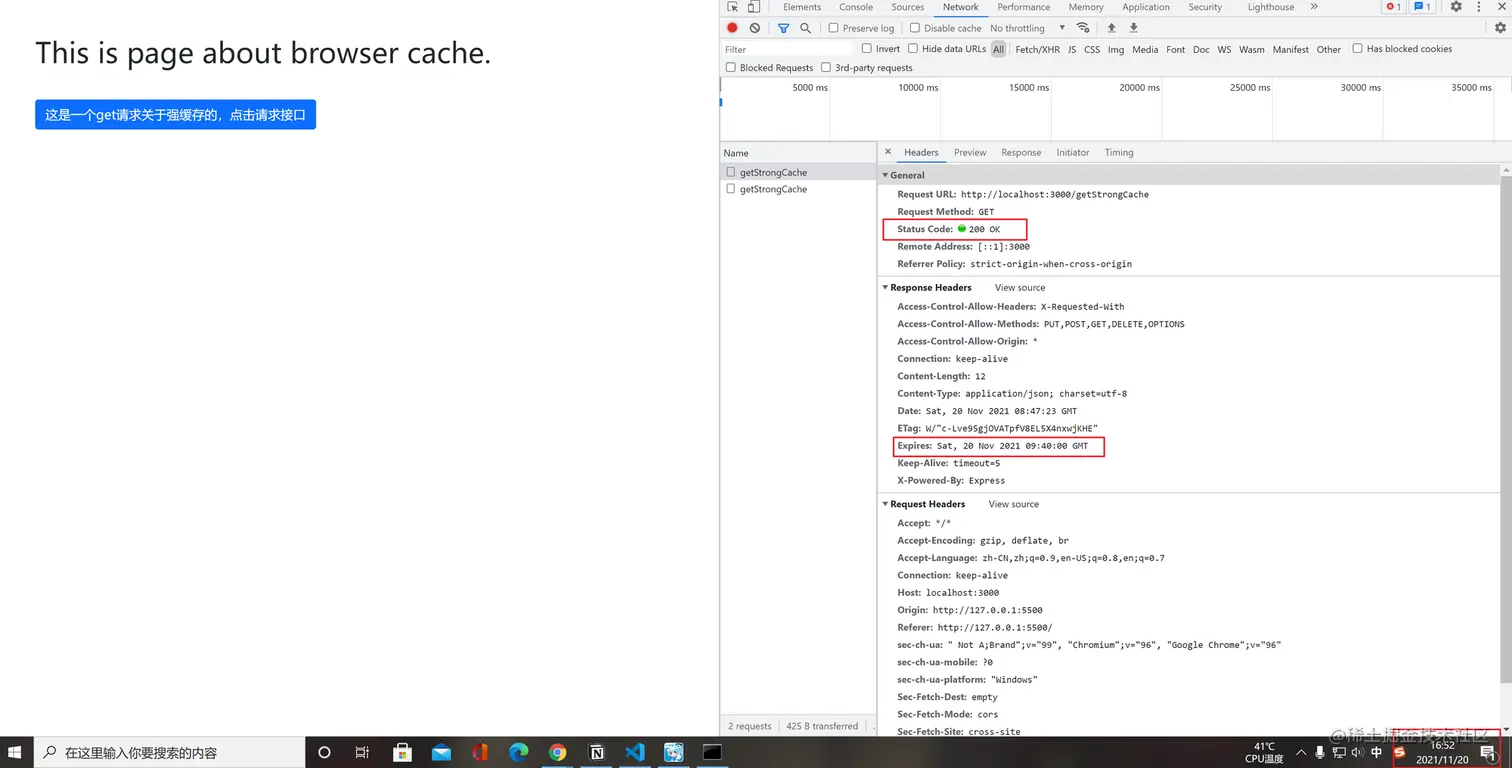Open Task View on taskbar
This screenshot has width=1512, height=768.
pos(363,752)
